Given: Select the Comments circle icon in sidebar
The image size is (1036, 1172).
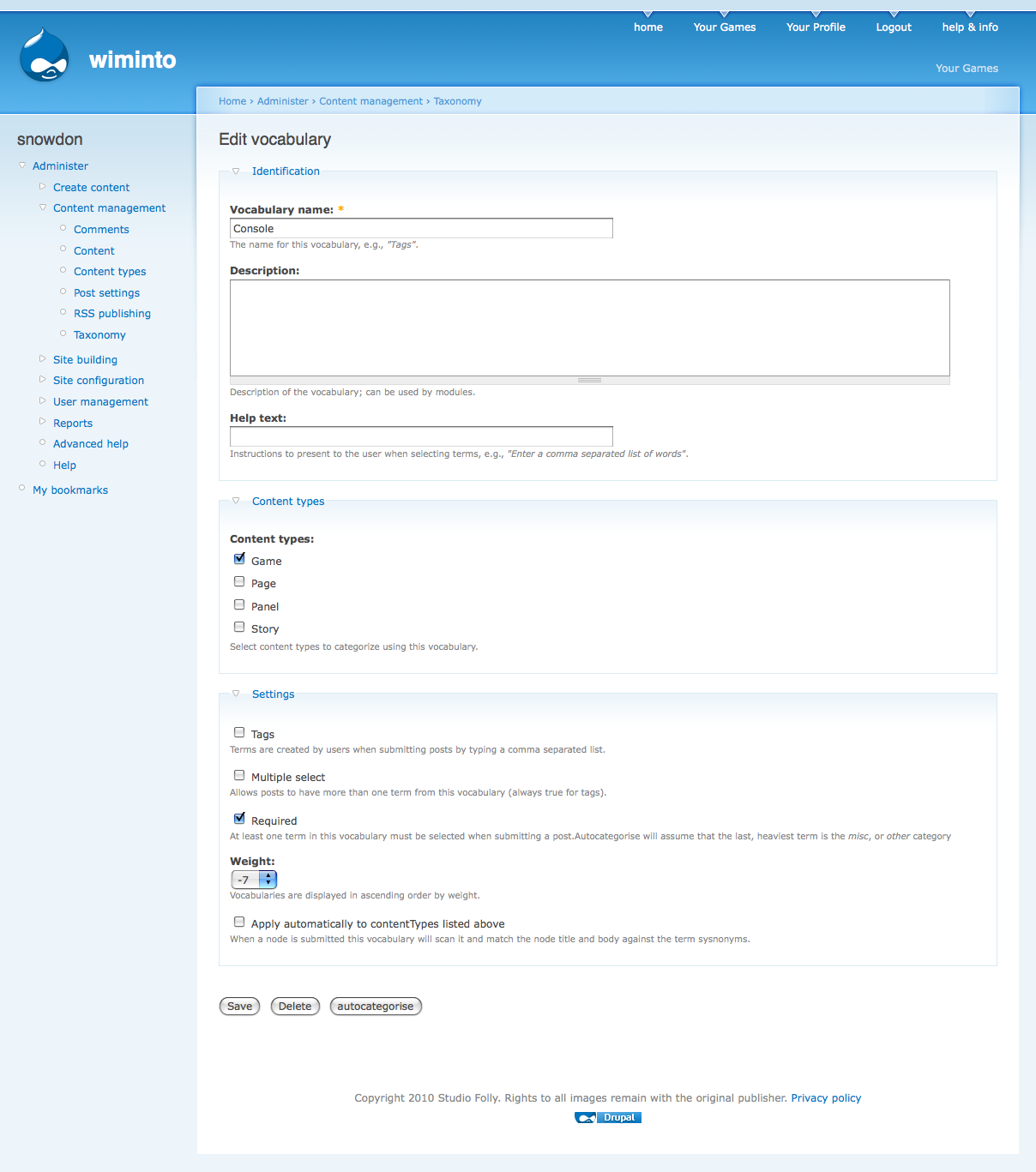Looking at the screenshot, I should click(x=63, y=227).
